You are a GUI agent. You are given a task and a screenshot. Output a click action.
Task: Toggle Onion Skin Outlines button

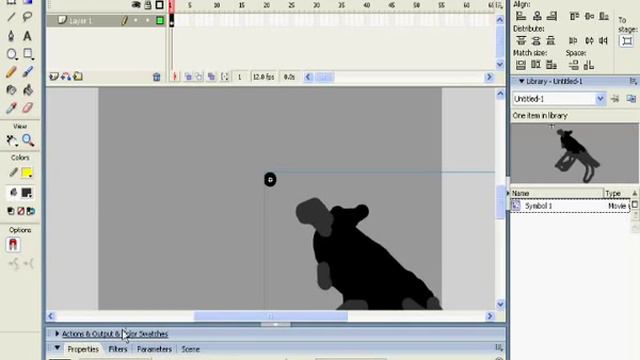coord(199,77)
